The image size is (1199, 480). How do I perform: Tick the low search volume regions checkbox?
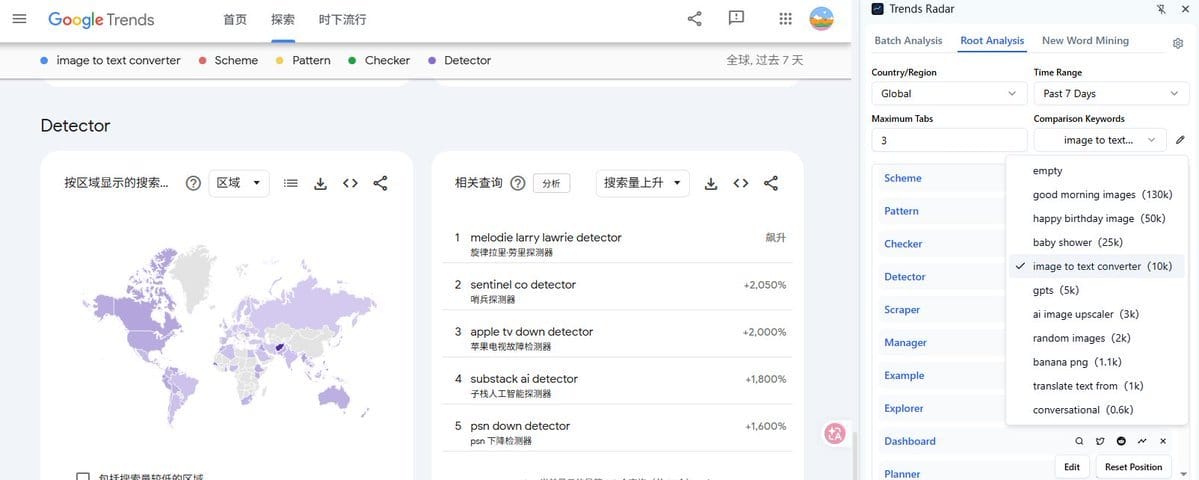83,477
